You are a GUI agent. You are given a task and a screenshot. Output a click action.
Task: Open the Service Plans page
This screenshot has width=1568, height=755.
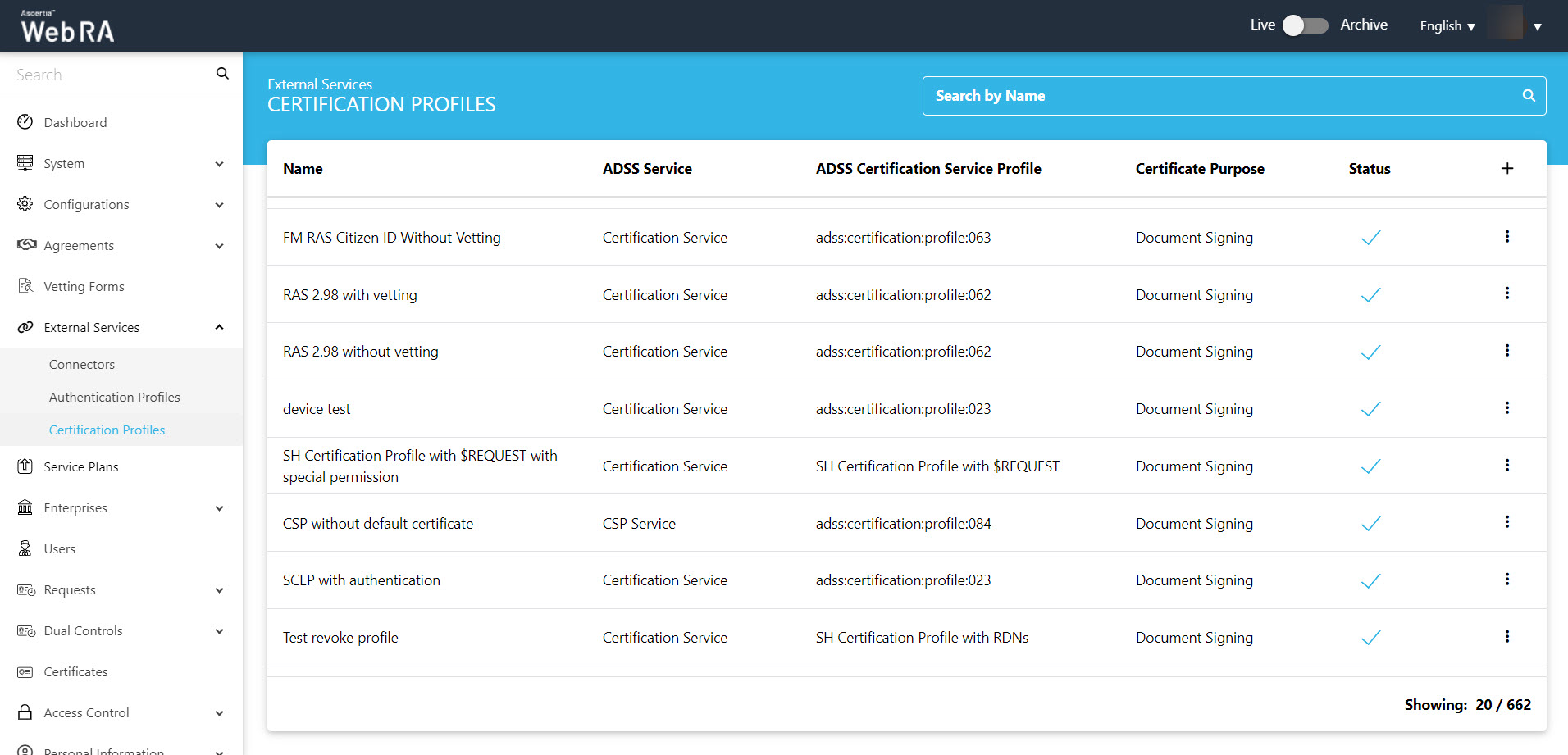(x=80, y=466)
